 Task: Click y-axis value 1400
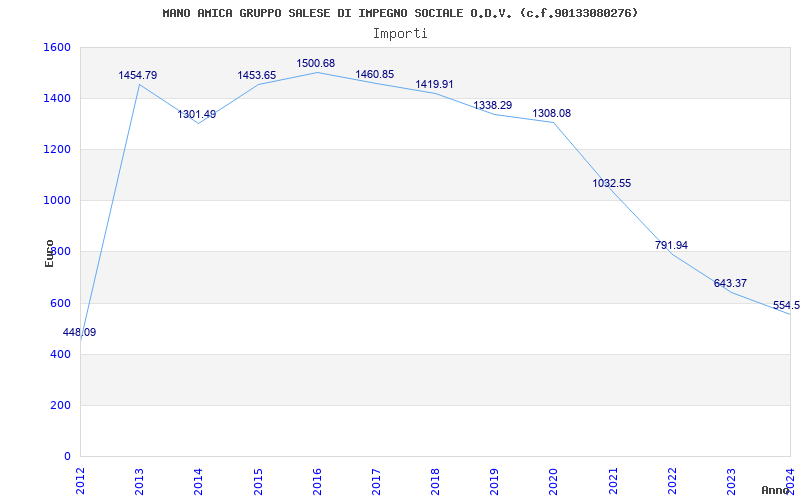tap(57, 98)
